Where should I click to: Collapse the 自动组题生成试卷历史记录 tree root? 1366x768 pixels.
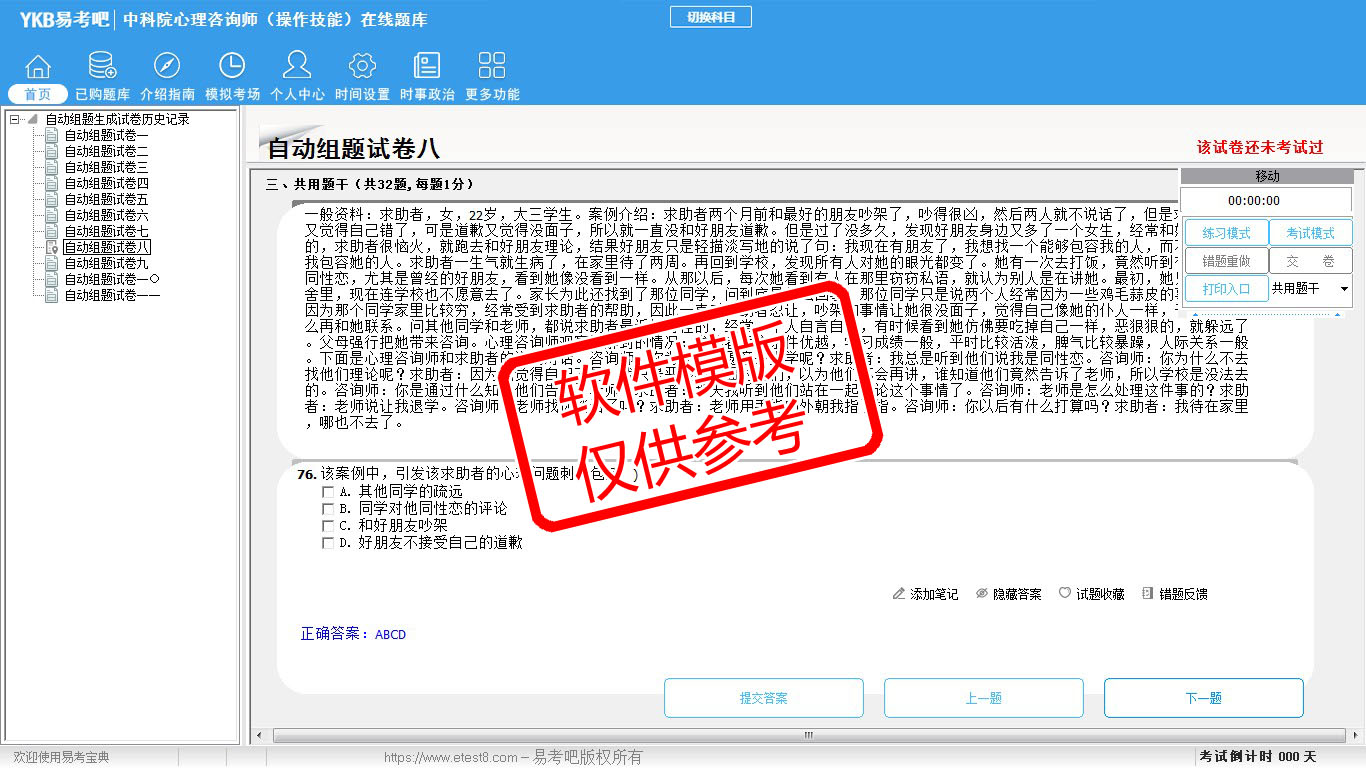[x=15, y=119]
